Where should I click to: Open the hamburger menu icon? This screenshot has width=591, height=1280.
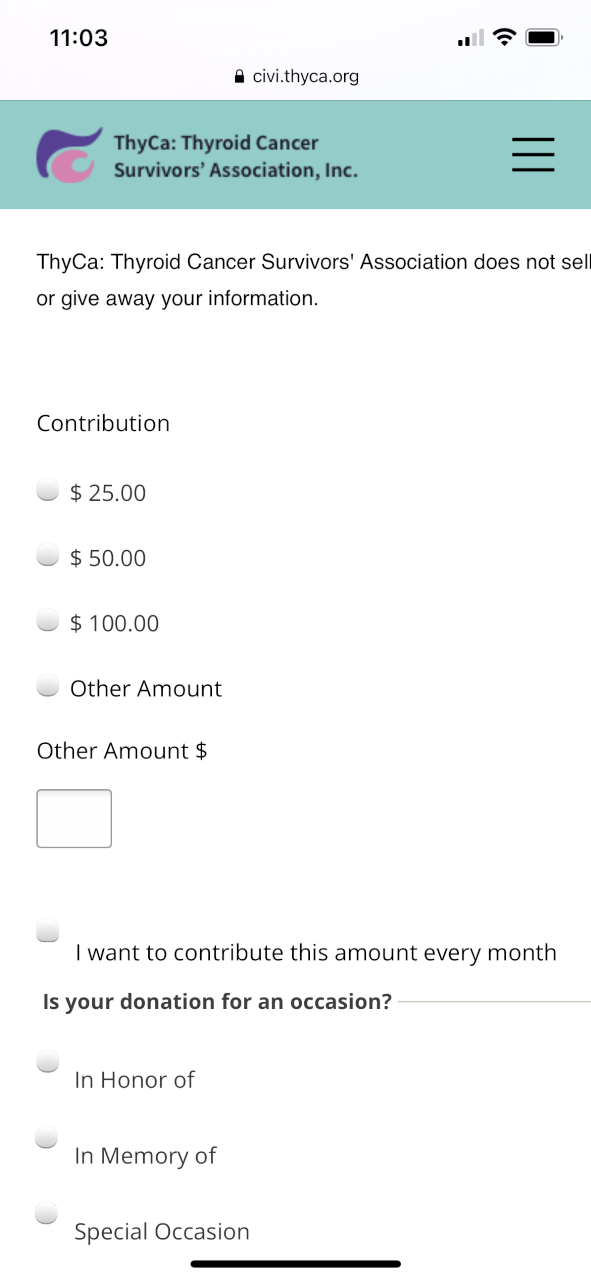(x=533, y=155)
